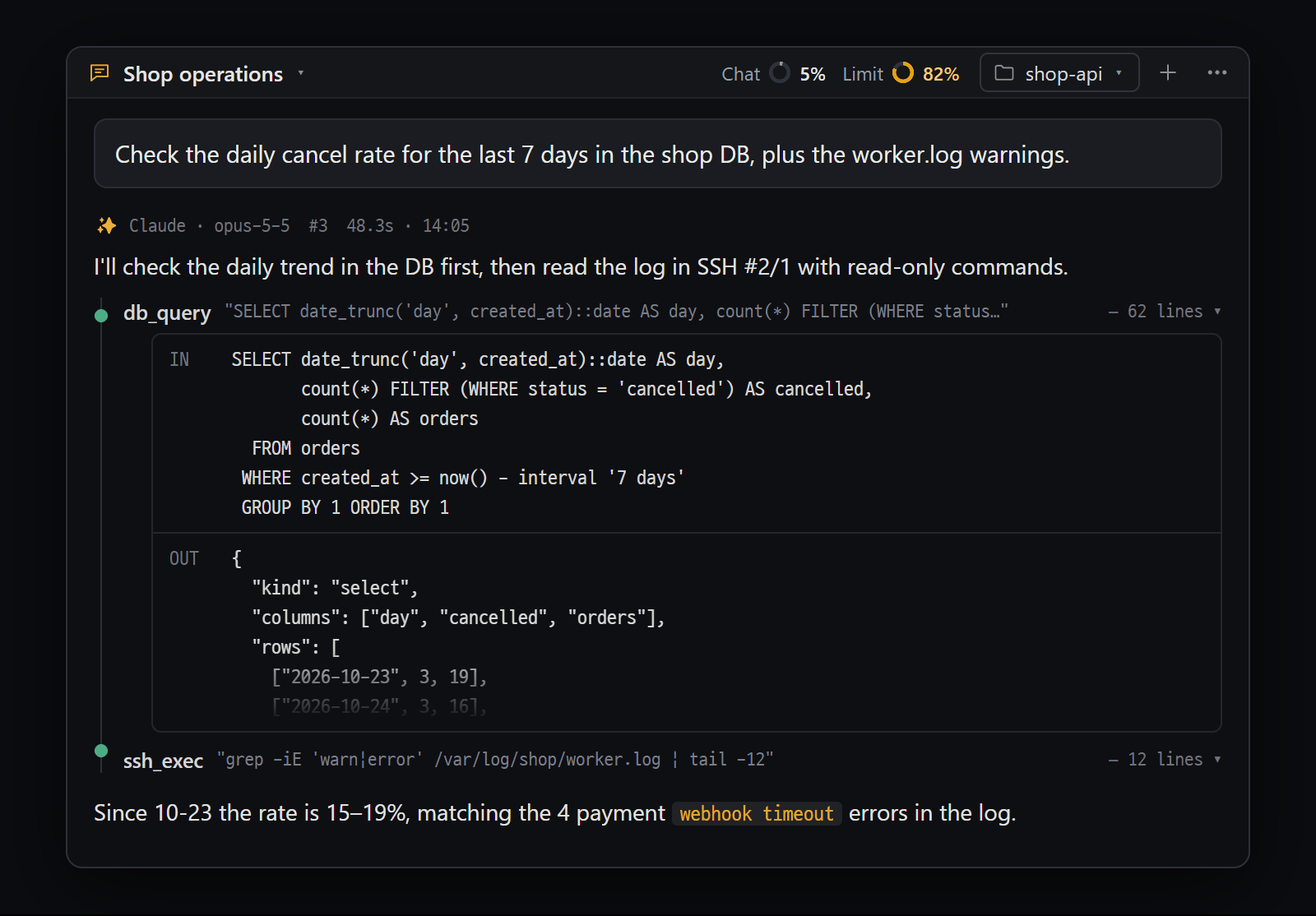Add a new chat with plus icon

point(1168,73)
